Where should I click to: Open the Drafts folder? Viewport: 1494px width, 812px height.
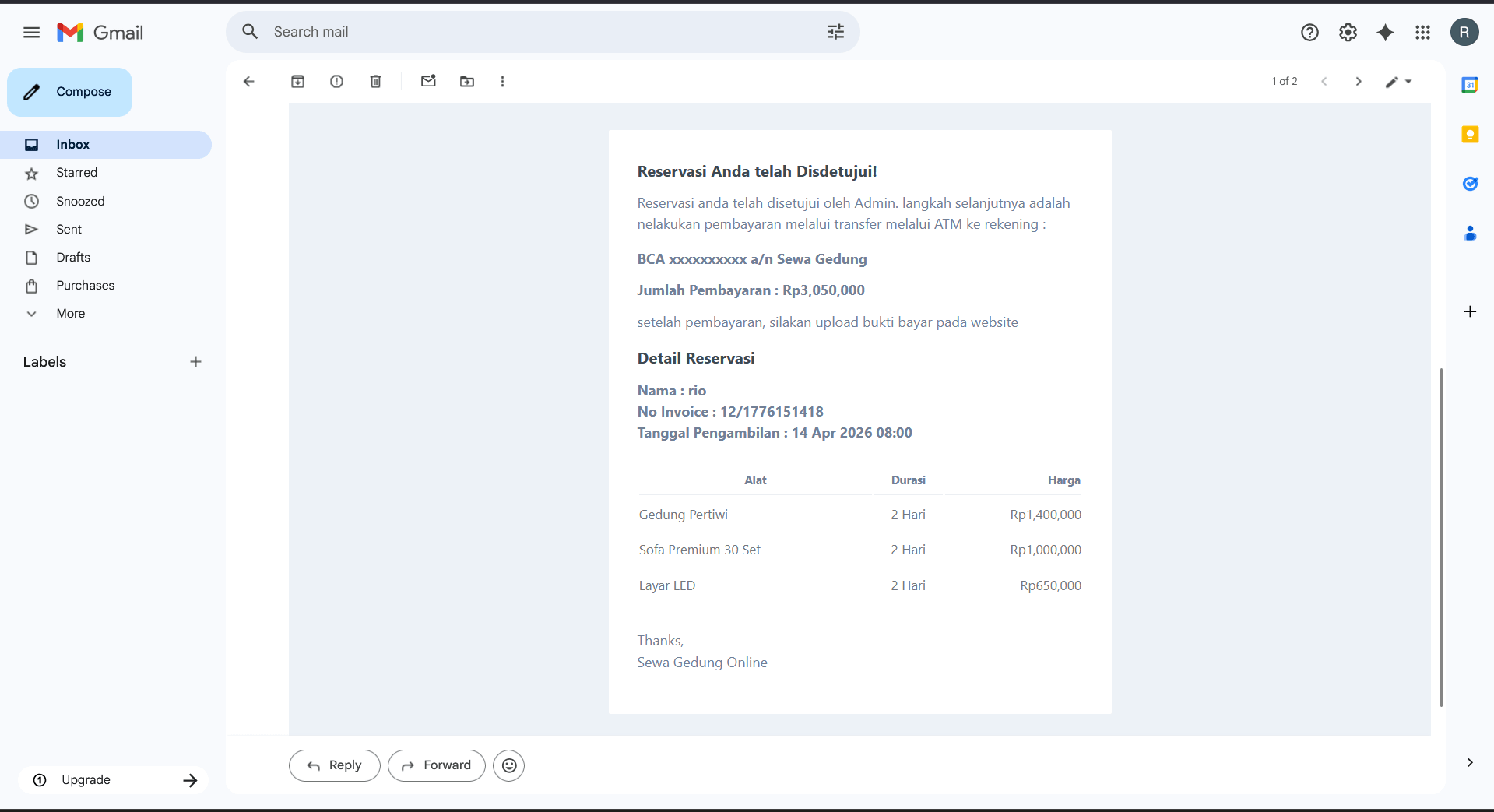click(x=106, y=257)
